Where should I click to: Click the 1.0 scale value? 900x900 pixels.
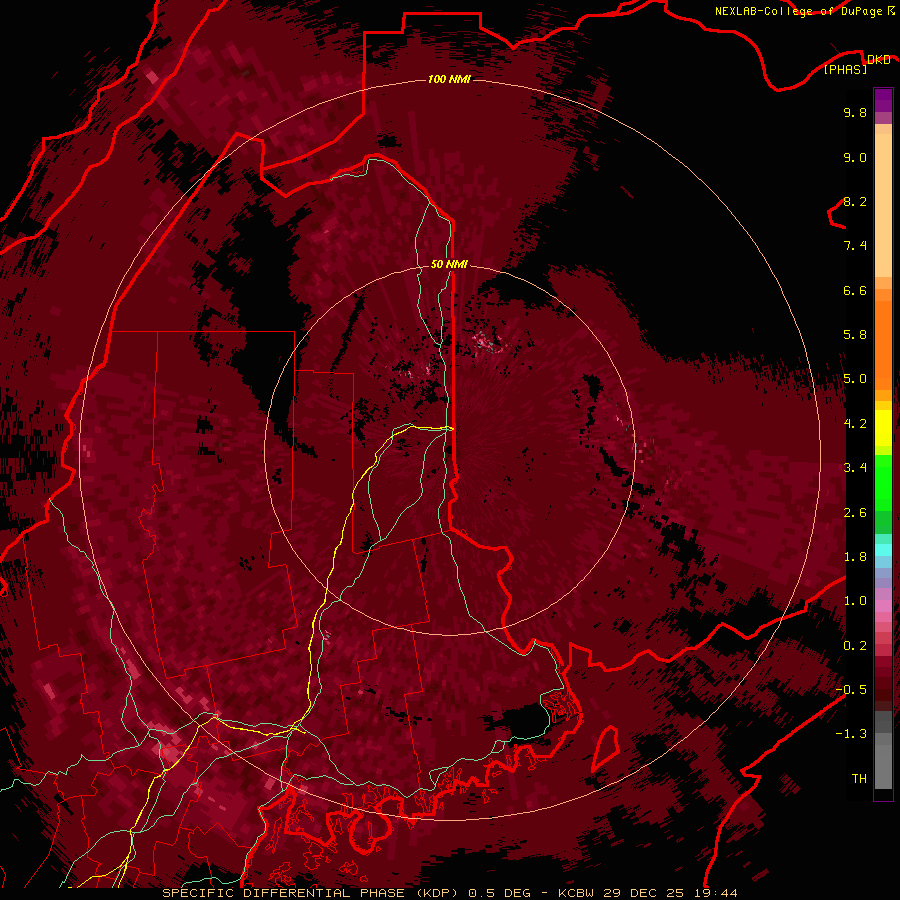click(855, 601)
